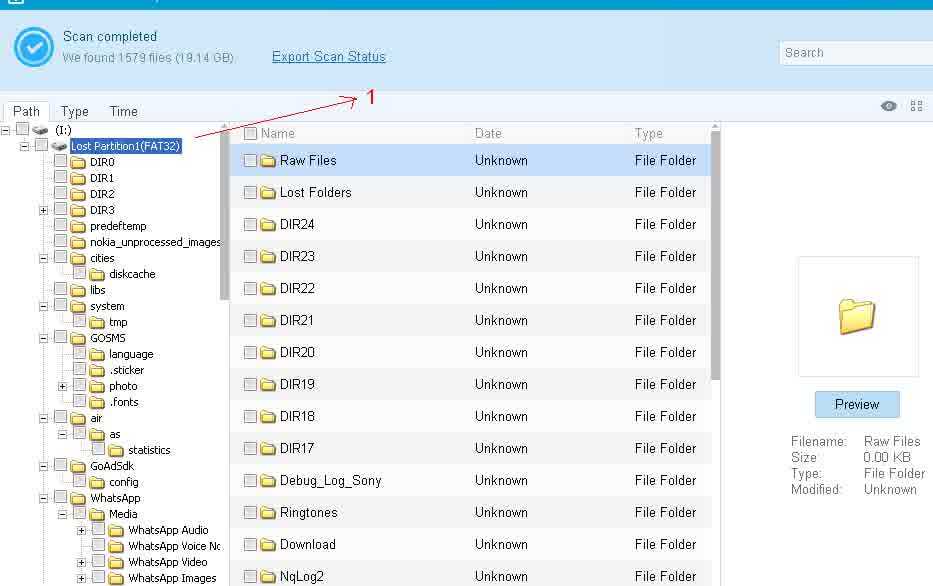
Task: Select the .sticker folder in tree
Action: click(127, 371)
